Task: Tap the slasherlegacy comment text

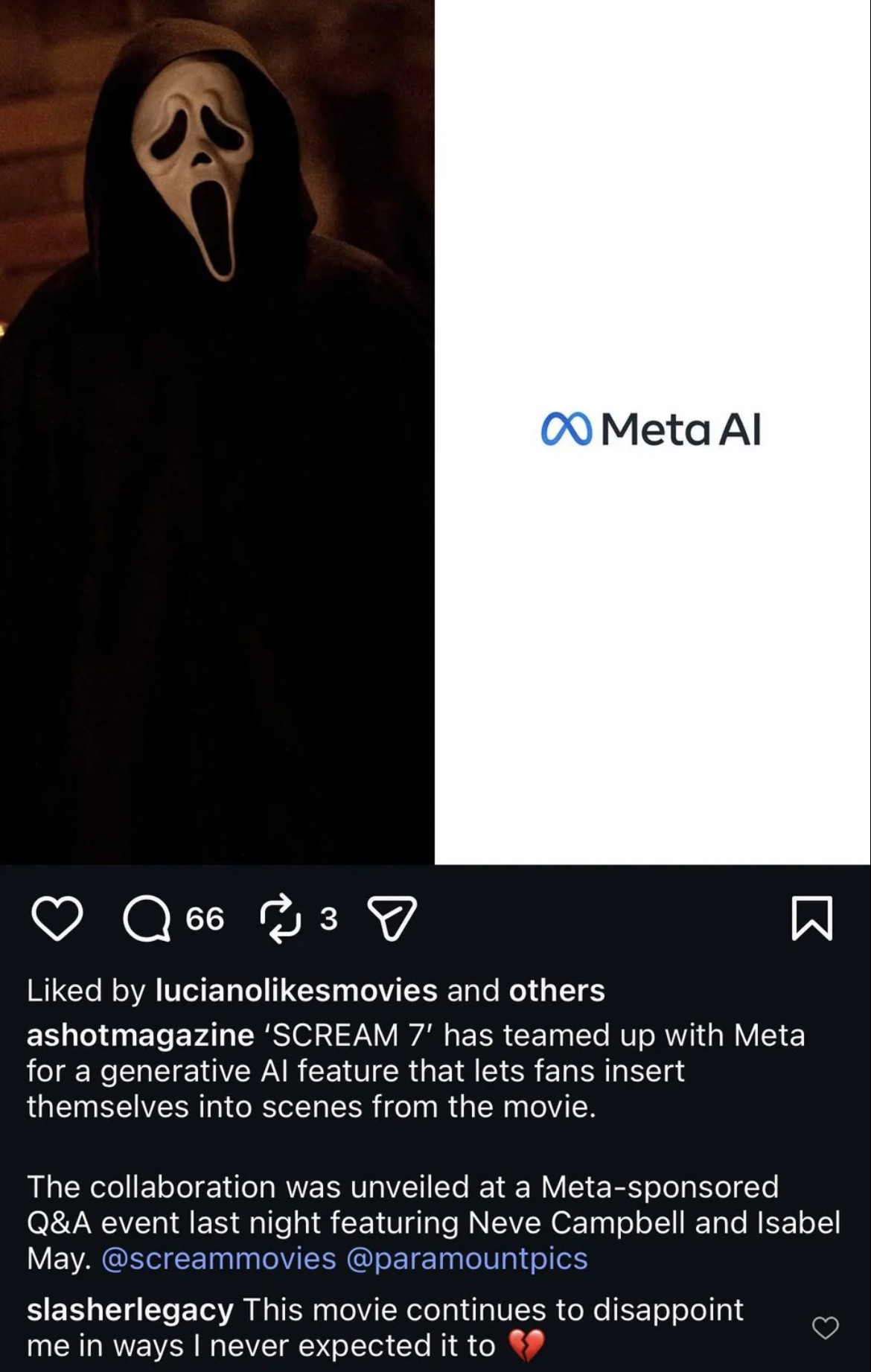Action: [385, 1327]
